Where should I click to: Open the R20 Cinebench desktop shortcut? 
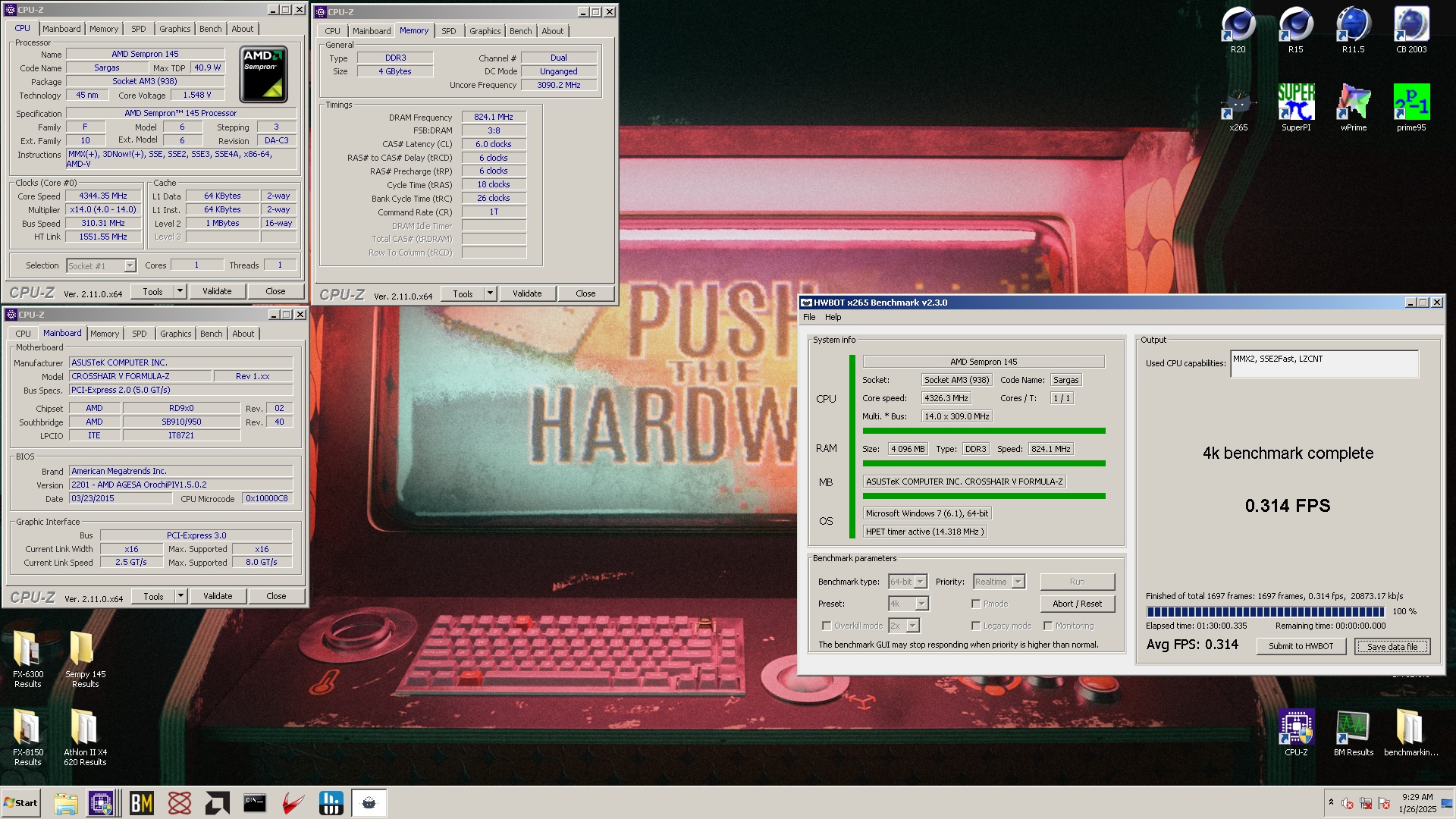click(1238, 30)
